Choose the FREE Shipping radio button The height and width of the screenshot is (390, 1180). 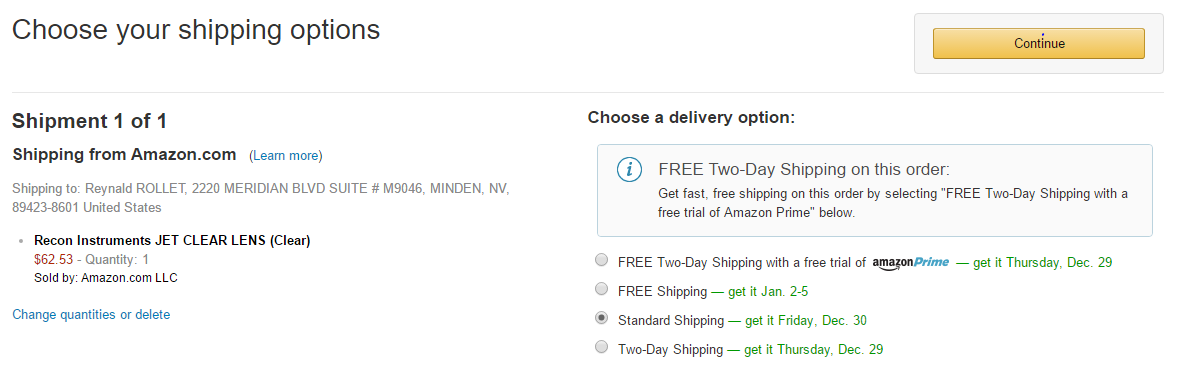[601, 289]
